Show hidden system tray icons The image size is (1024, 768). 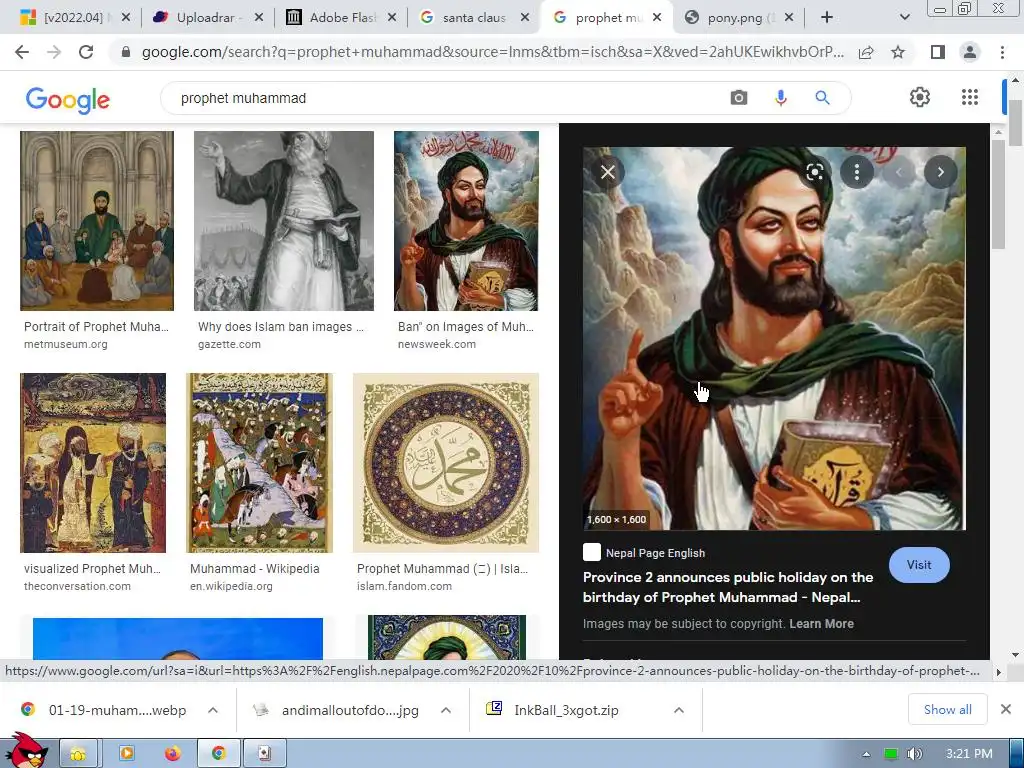click(867, 754)
